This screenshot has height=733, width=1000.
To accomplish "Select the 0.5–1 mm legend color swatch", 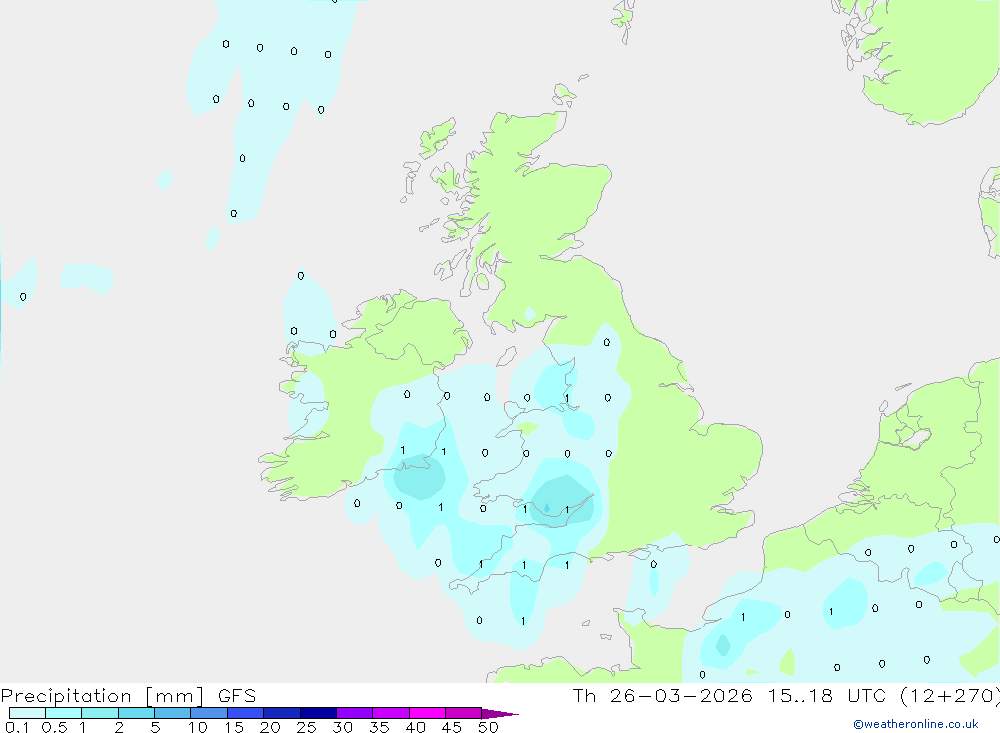I will [x=64, y=713].
